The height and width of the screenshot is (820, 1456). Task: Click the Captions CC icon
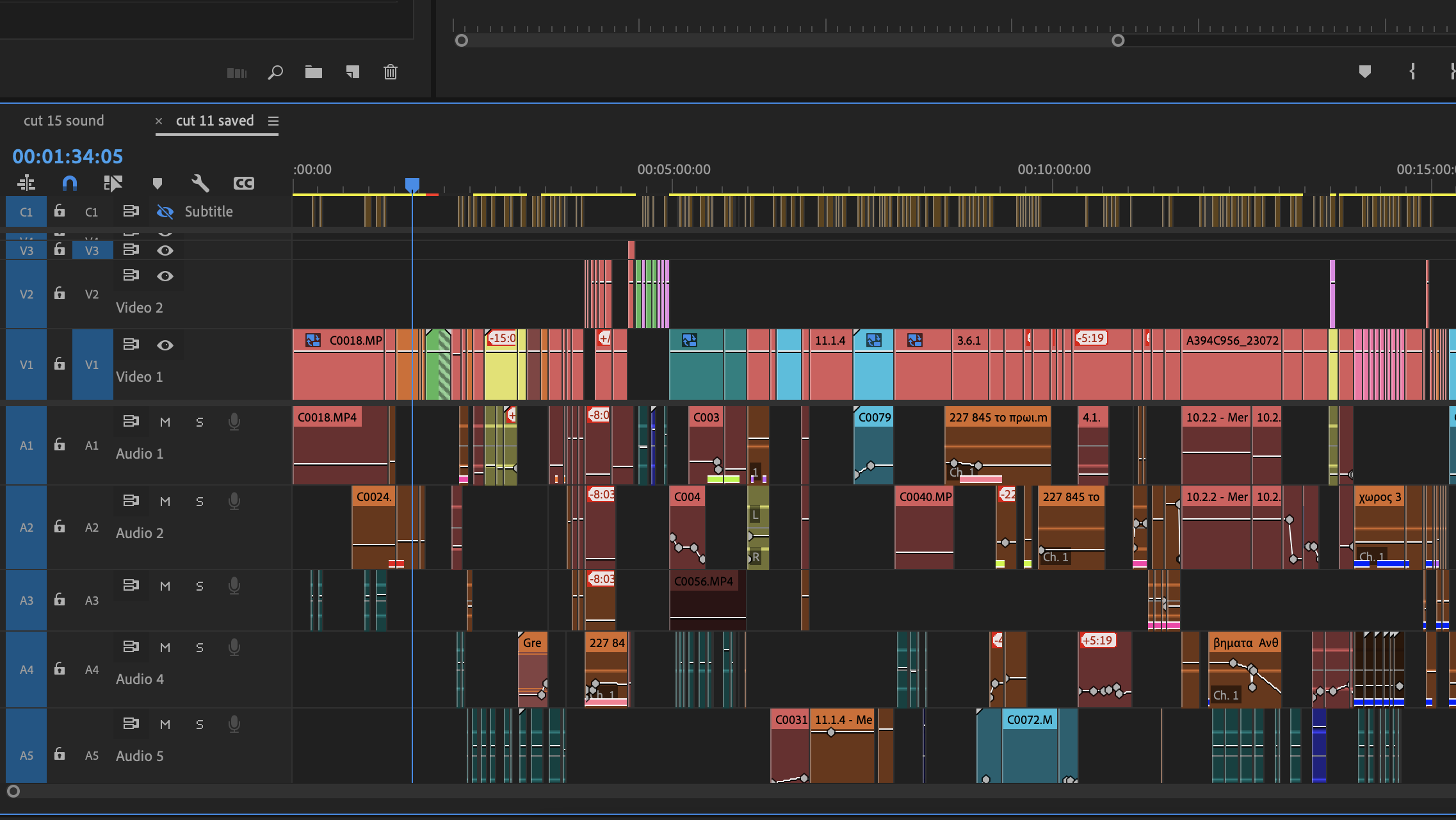(243, 184)
